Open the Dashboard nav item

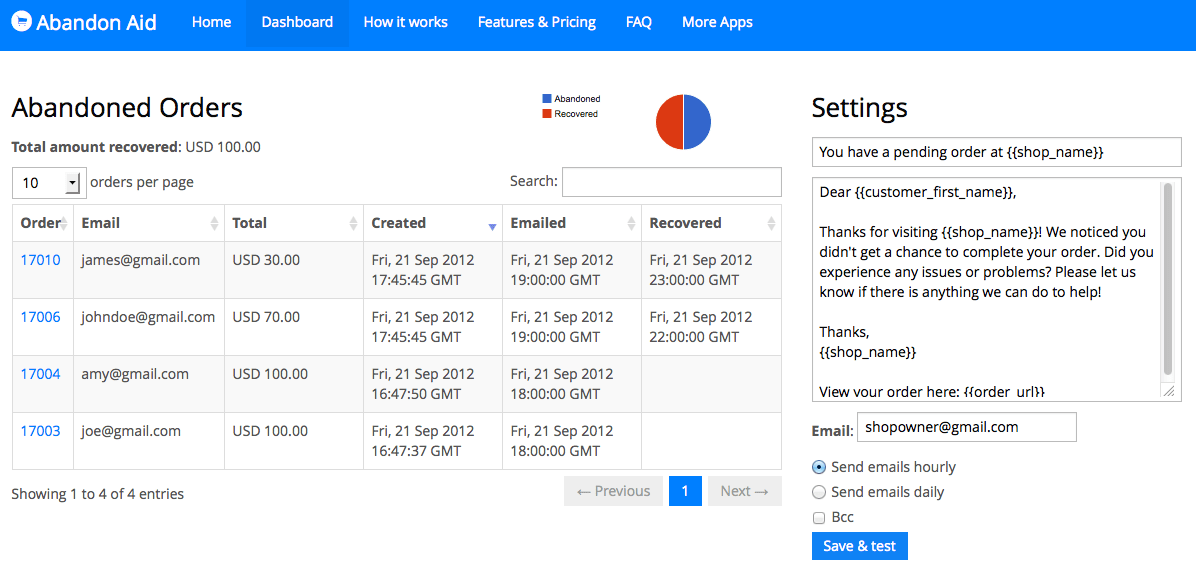297,22
